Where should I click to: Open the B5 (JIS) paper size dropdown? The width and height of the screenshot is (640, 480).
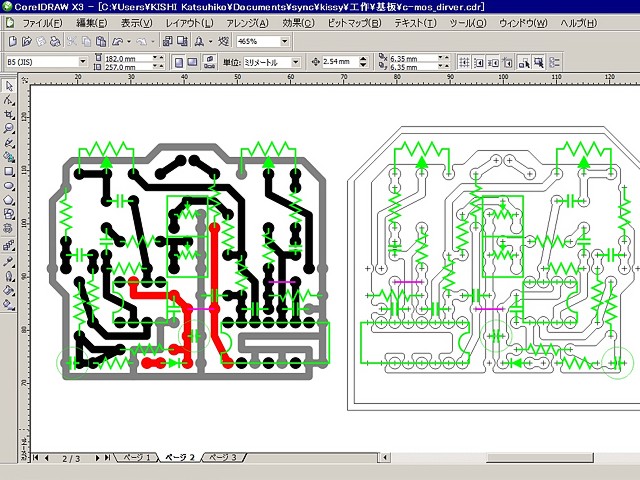(x=83, y=62)
